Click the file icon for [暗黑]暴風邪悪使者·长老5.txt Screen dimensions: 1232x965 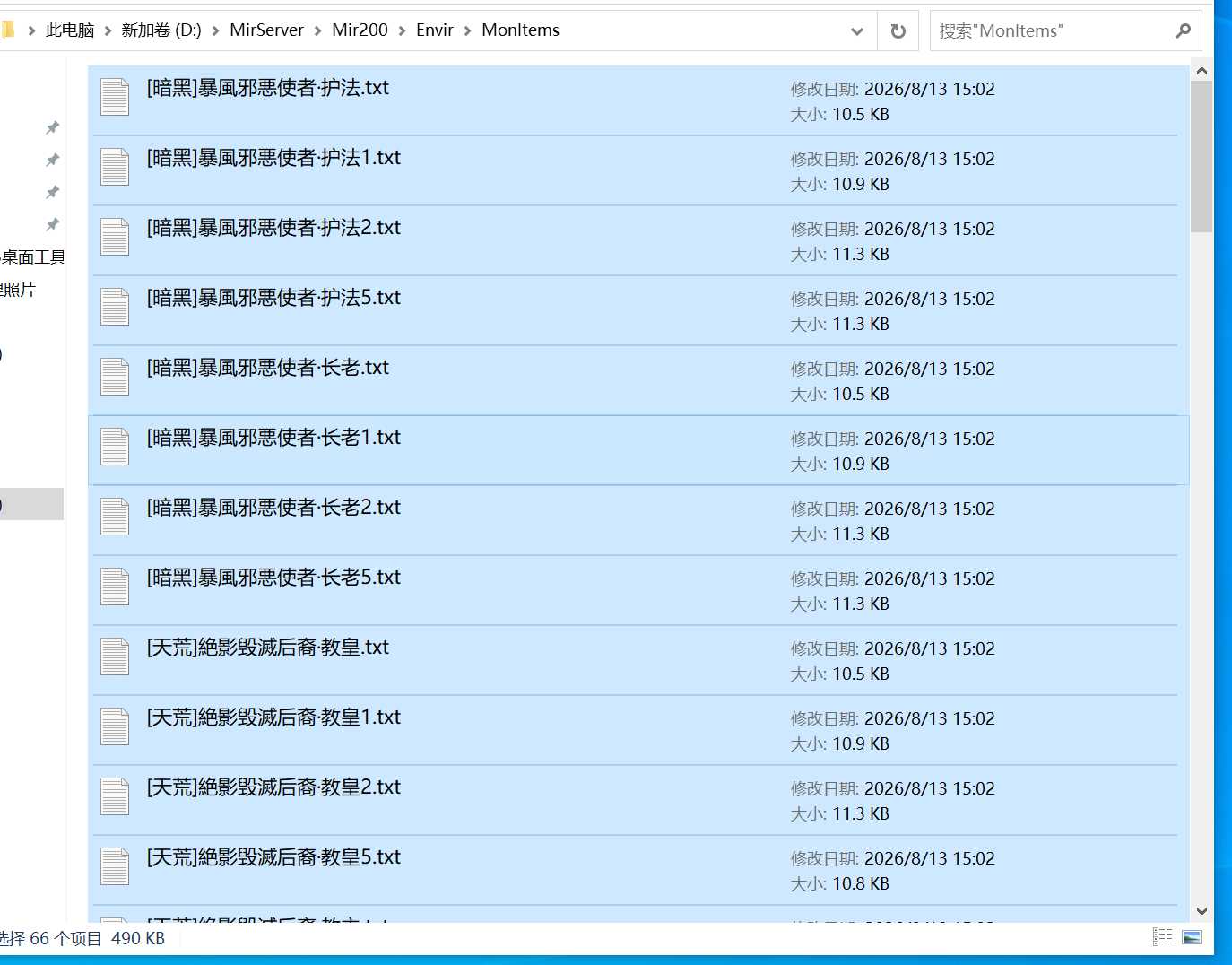(115, 587)
